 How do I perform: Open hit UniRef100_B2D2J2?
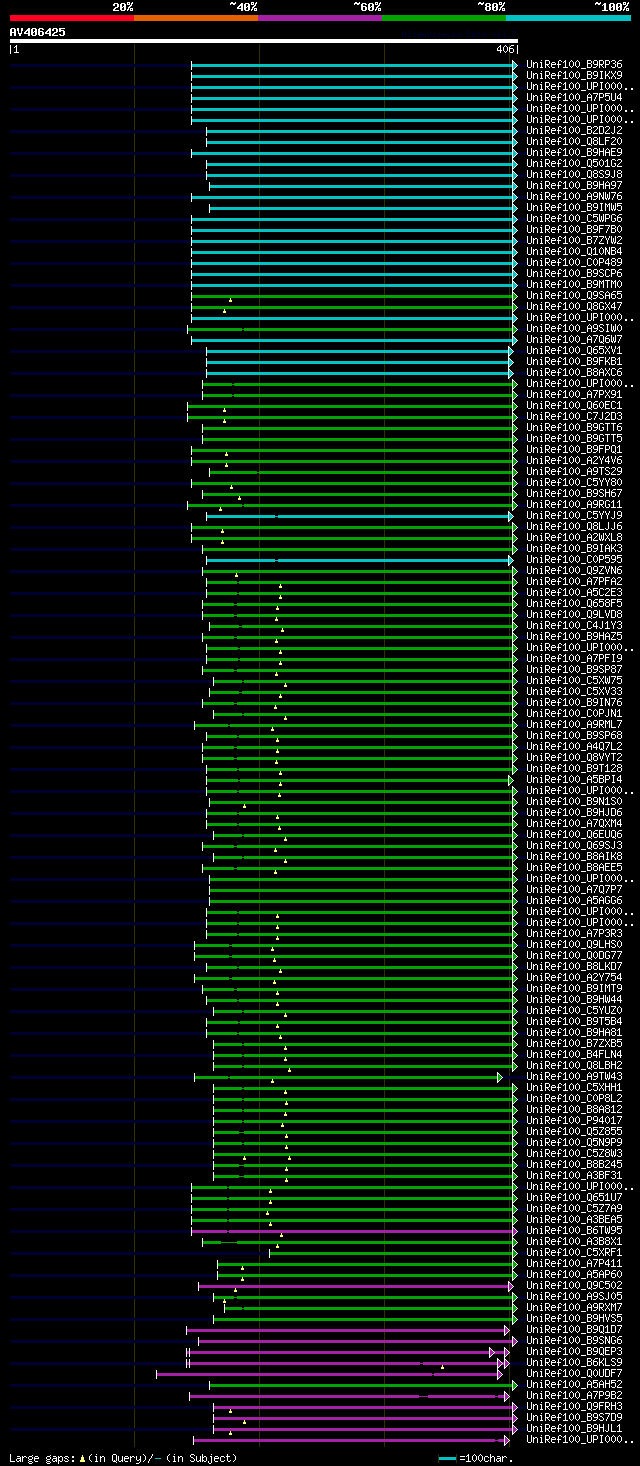(x=574, y=130)
